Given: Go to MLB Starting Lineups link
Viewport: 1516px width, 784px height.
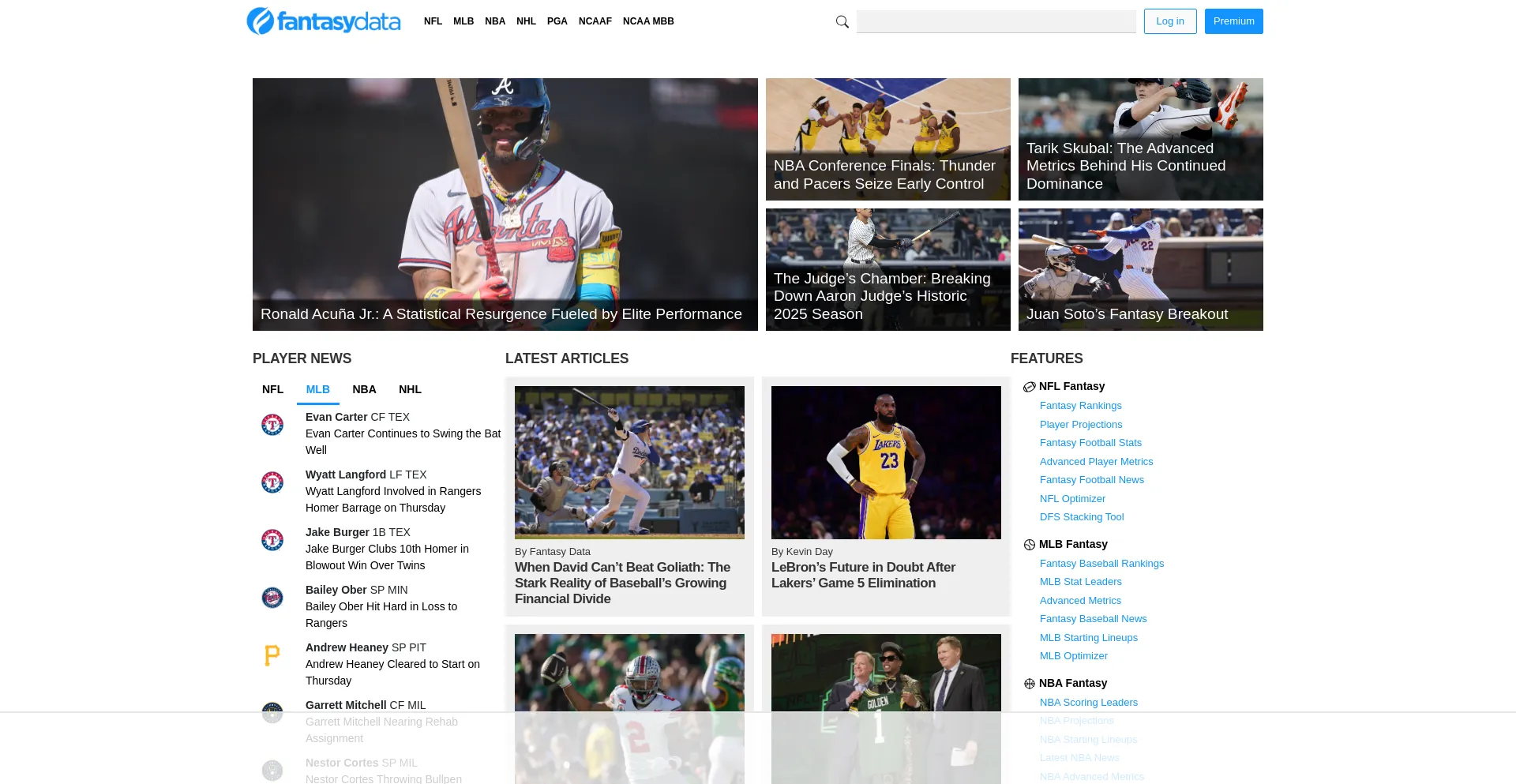Looking at the screenshot, I should pyautogui.click(x=1088, y=638).
